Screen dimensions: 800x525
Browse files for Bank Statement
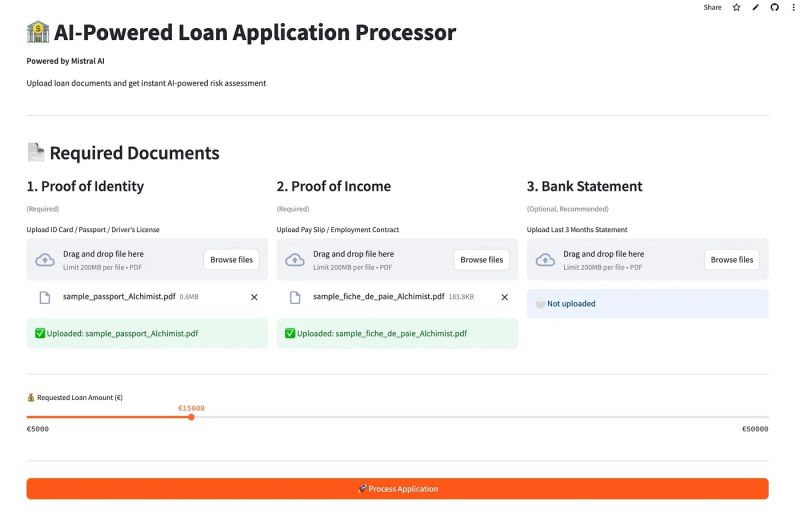coord(732,260)
